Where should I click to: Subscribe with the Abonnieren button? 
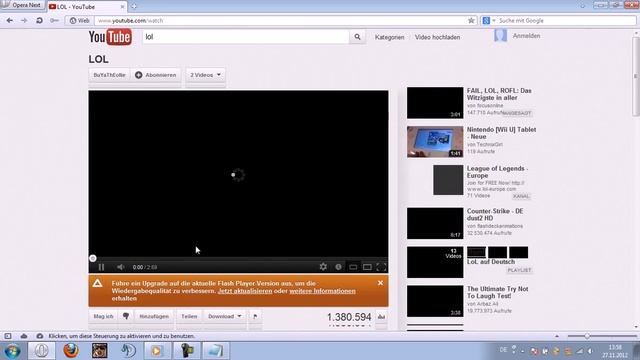pyautogui.click(x=156, y=75)
